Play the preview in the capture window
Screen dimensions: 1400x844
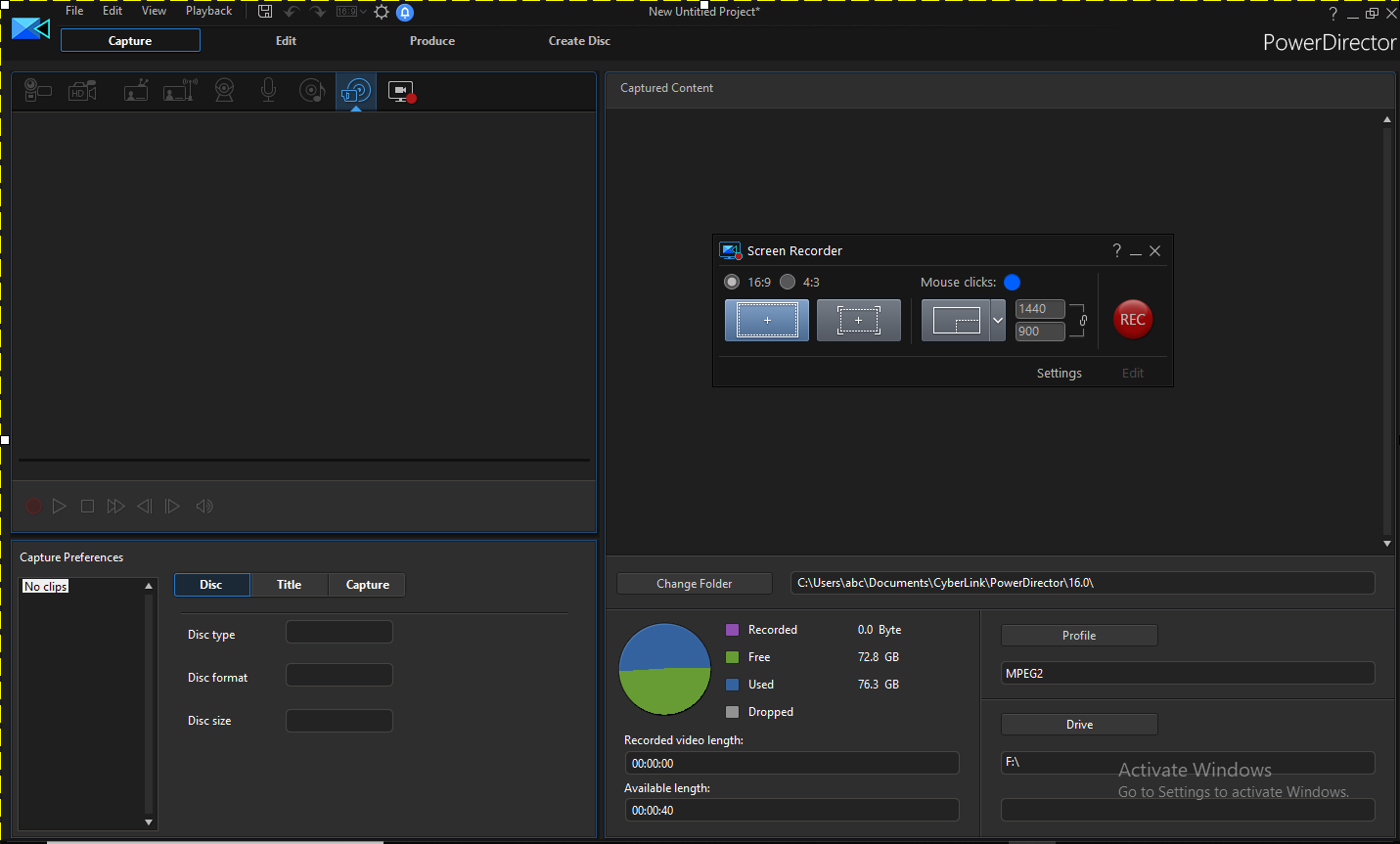click(60, 506)
